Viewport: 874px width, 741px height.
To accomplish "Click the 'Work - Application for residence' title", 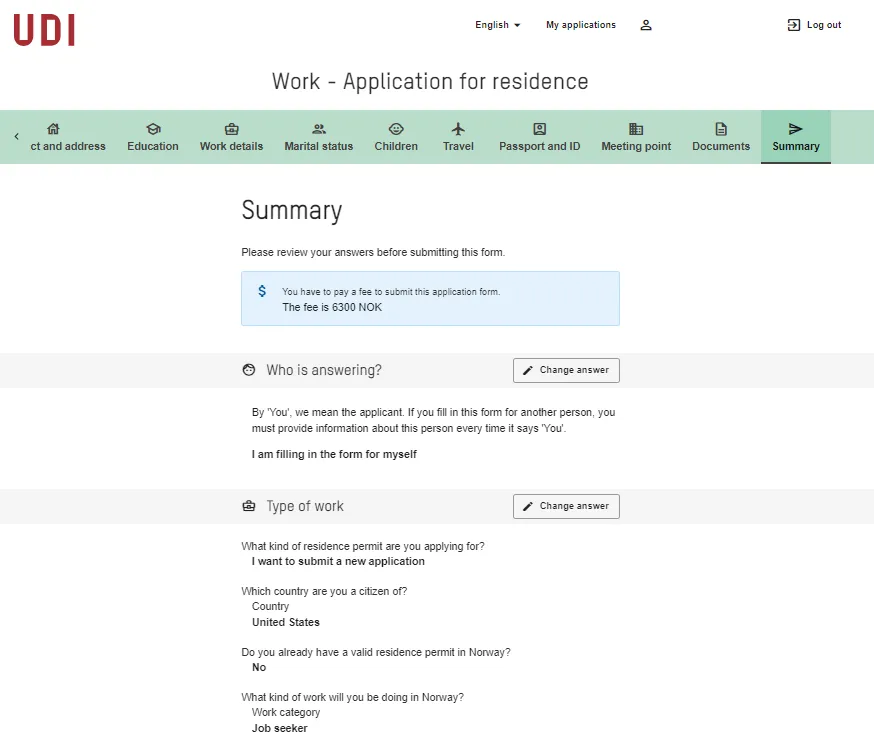I will click(430, 81).
